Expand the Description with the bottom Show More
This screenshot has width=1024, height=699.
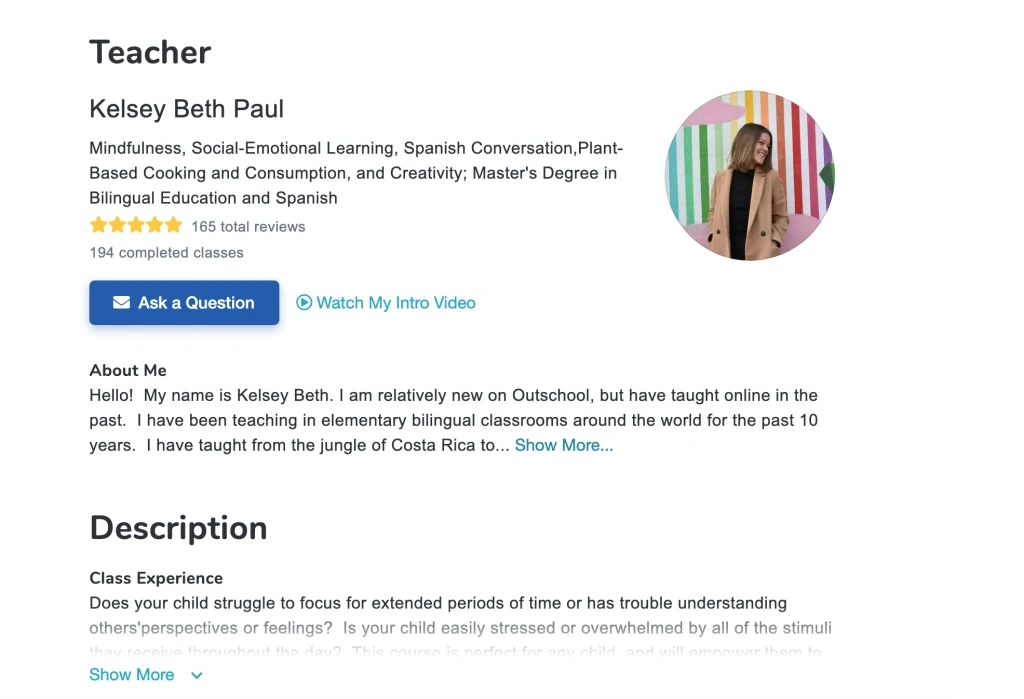point(132,674)
